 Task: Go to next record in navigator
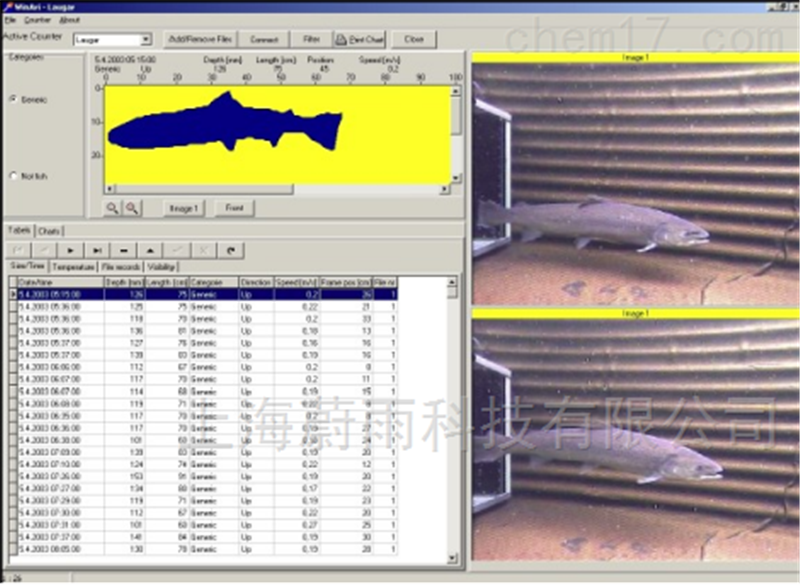tap(71, 250)
